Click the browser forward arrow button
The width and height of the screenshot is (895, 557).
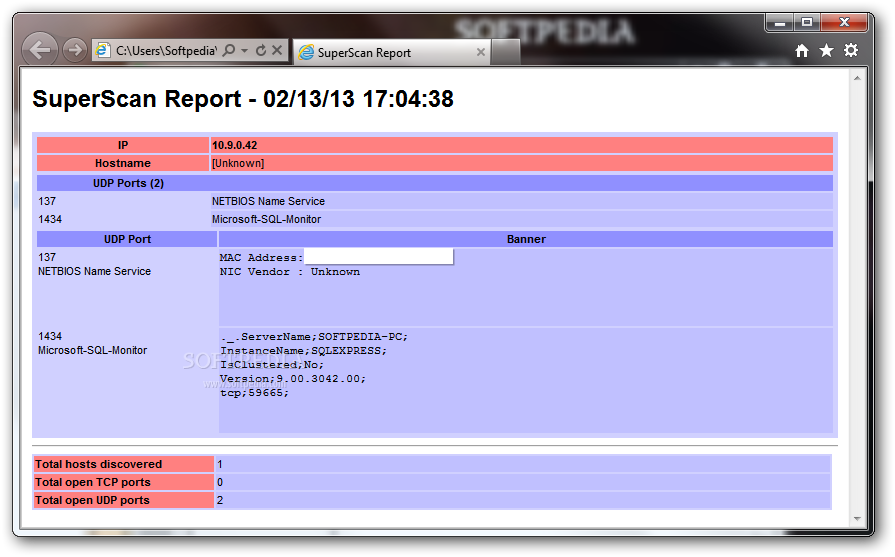tap(74, 51)
